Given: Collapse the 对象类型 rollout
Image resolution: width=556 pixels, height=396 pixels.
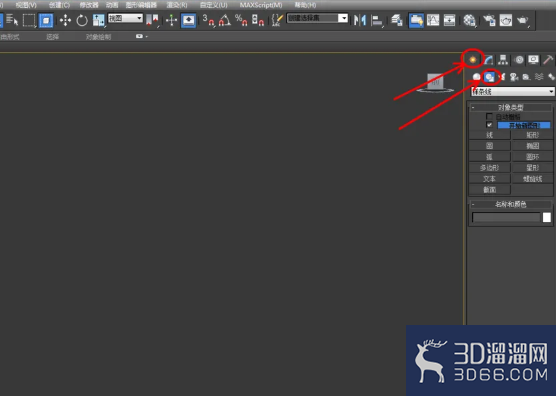Looking at the screenshot, I should (x=511, y=107).
